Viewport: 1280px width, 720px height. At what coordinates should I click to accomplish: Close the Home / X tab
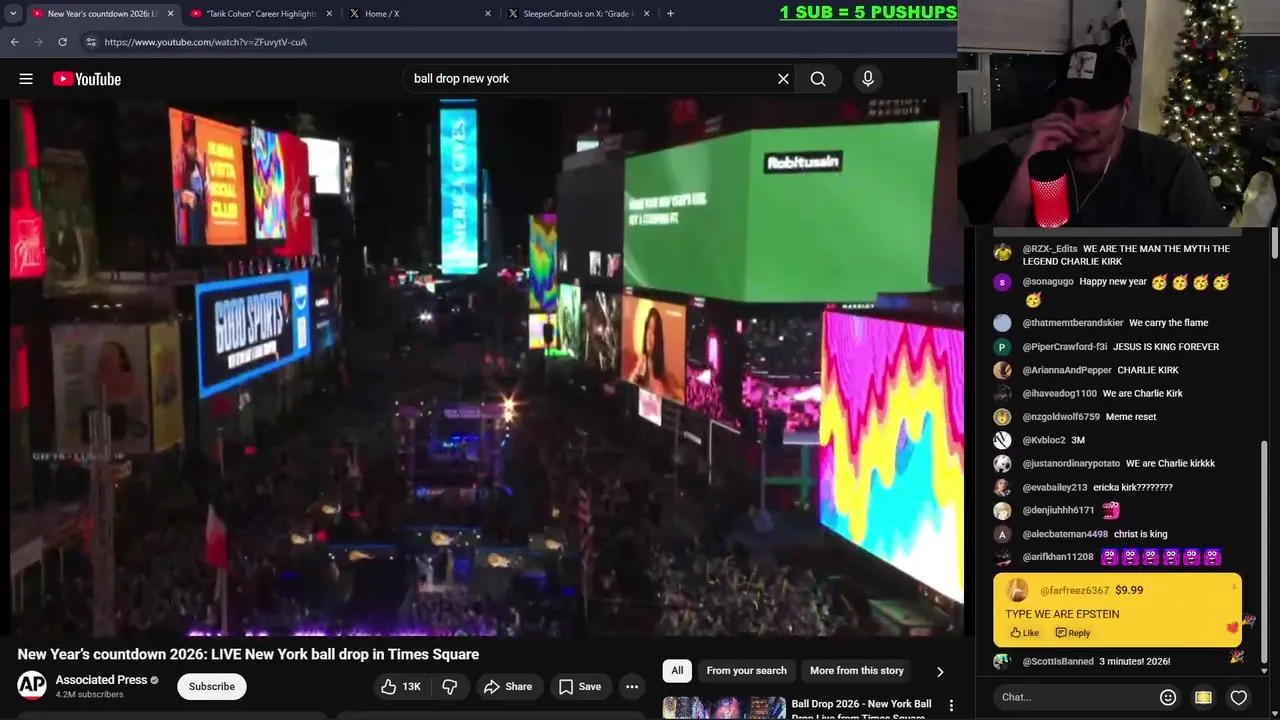[488, 14]
